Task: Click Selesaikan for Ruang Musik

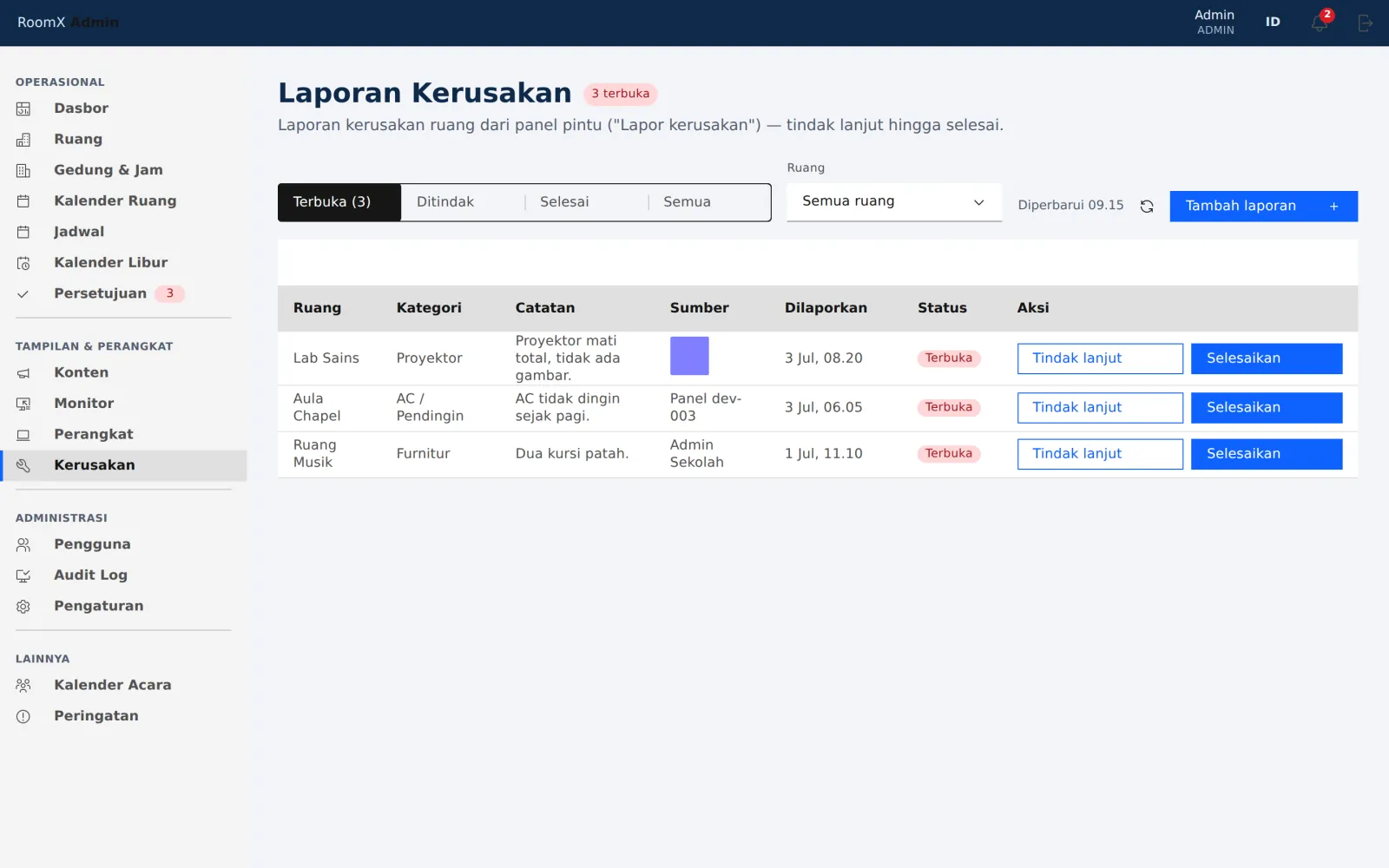Action: [1267, 454]
